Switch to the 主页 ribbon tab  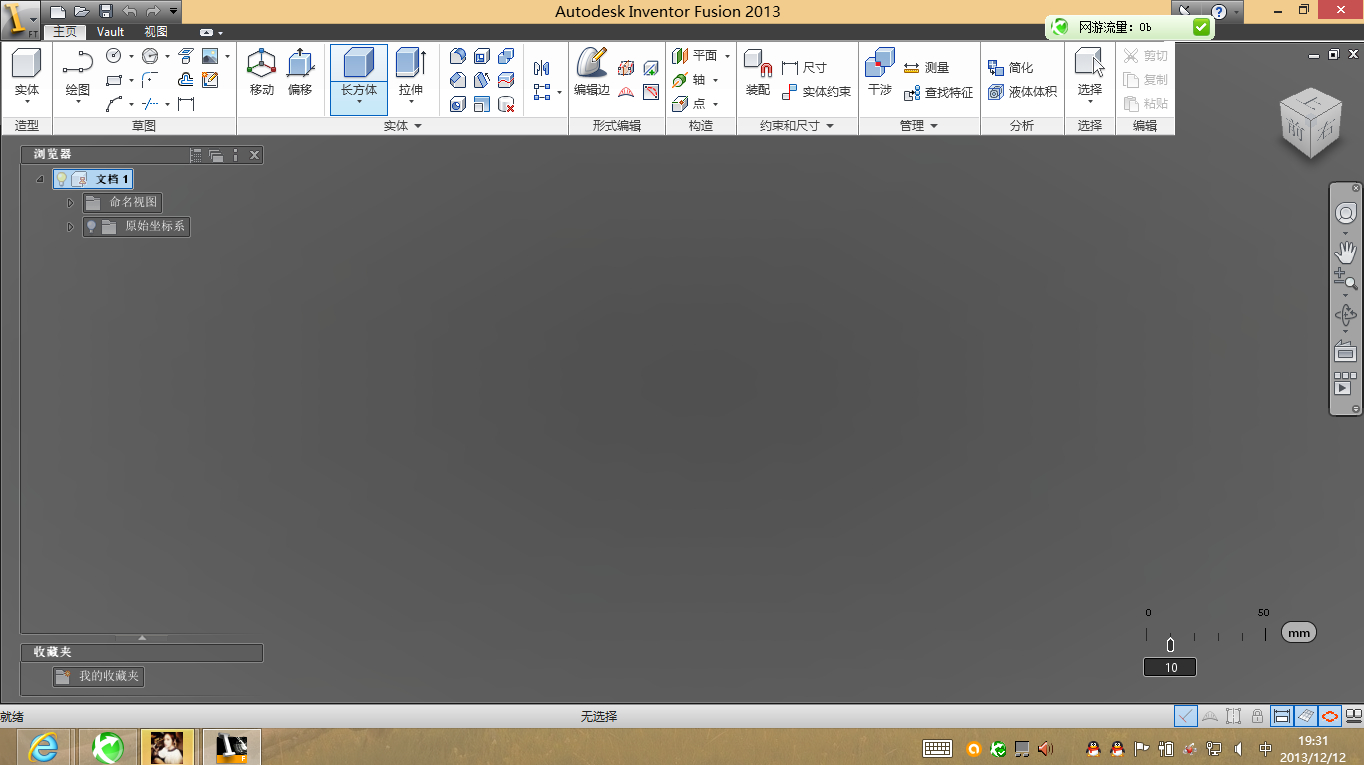(65, 32)
